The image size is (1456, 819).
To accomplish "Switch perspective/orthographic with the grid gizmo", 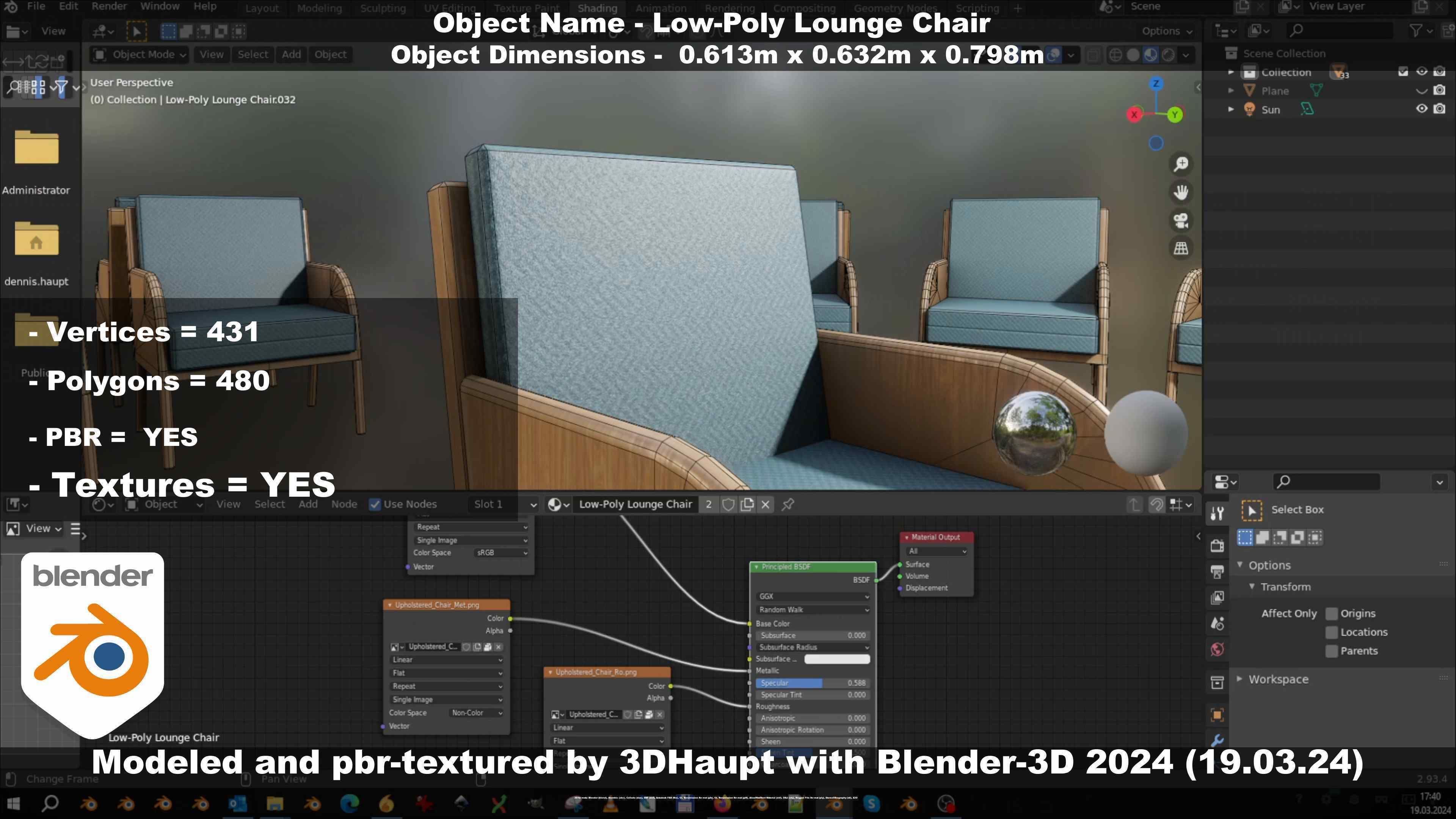I will (1181, 248).
